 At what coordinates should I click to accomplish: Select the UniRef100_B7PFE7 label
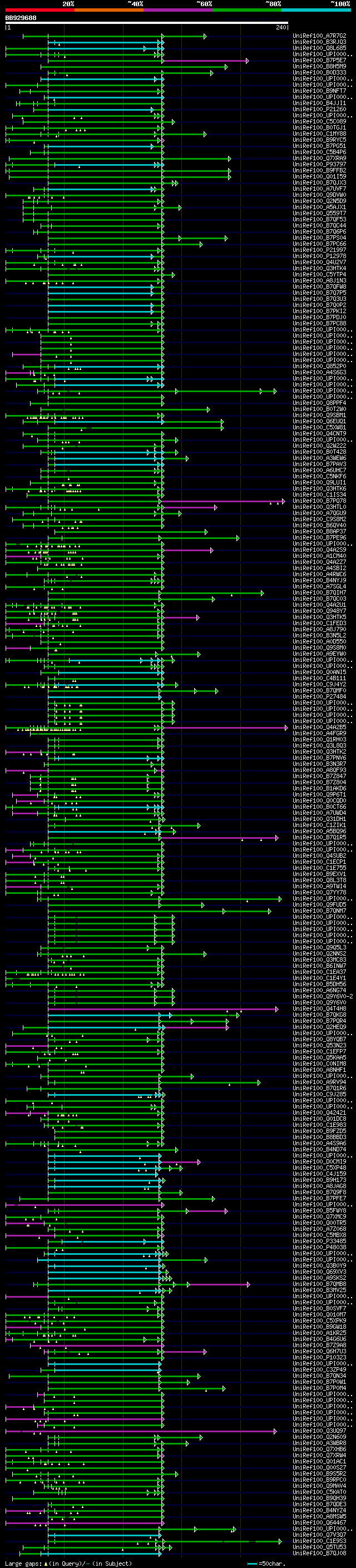pyautogui.click(x=319, y=1199)
